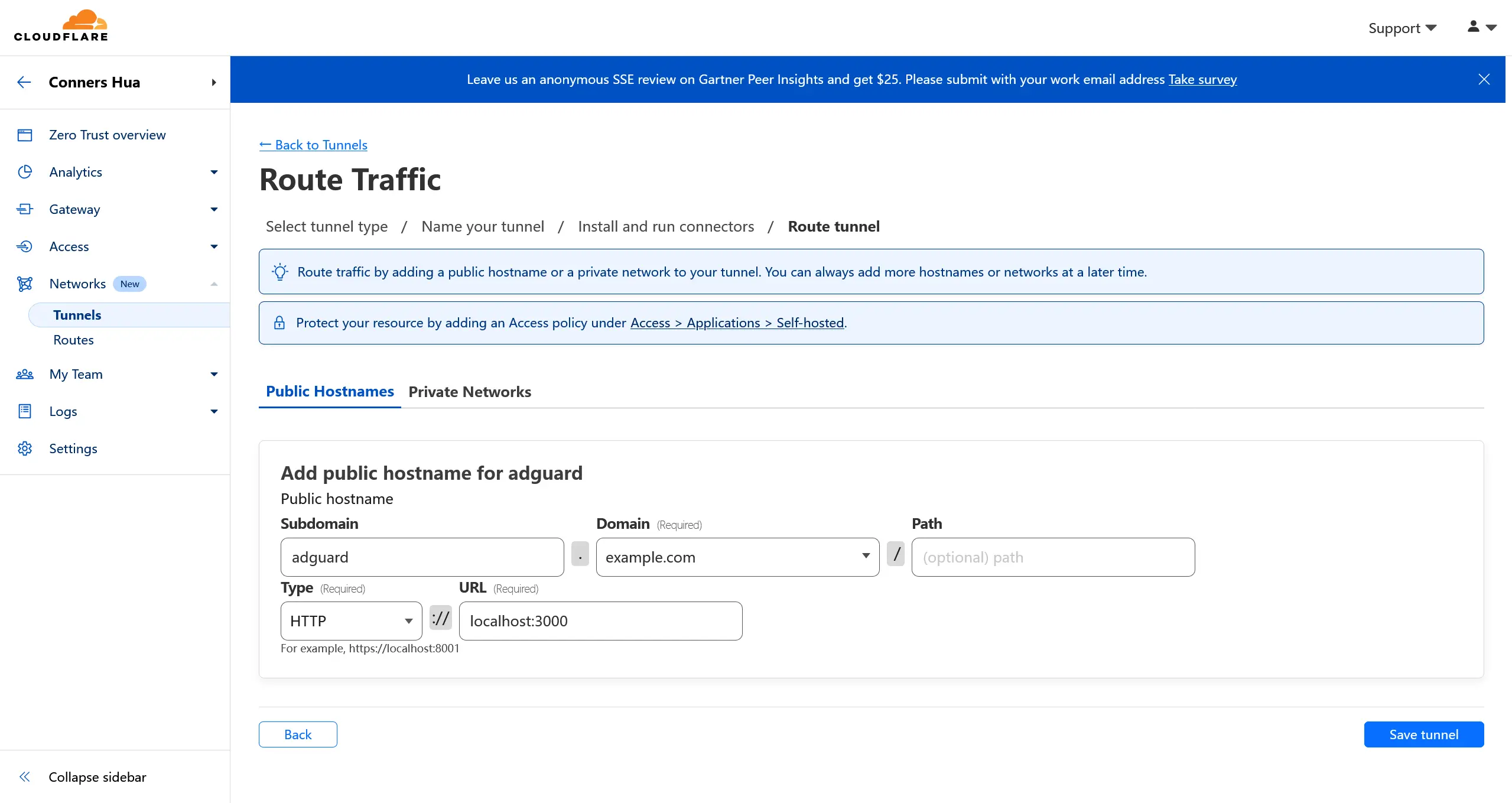The image size is (1512, 803).
Task: Click the example text https://localhost:8001
Action: click(404, 648)
